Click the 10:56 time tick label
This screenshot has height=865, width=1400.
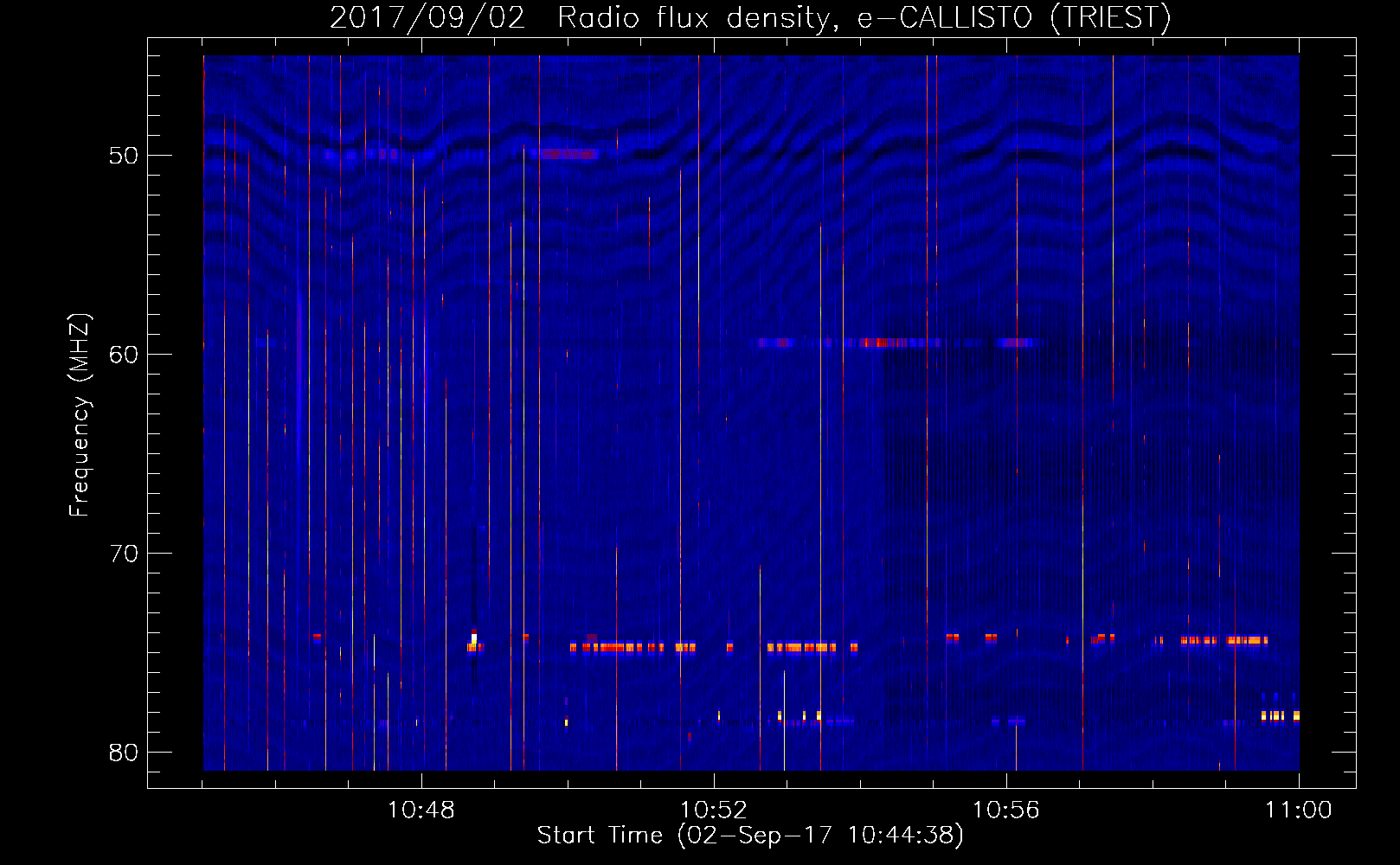[x=1006, y=811]
